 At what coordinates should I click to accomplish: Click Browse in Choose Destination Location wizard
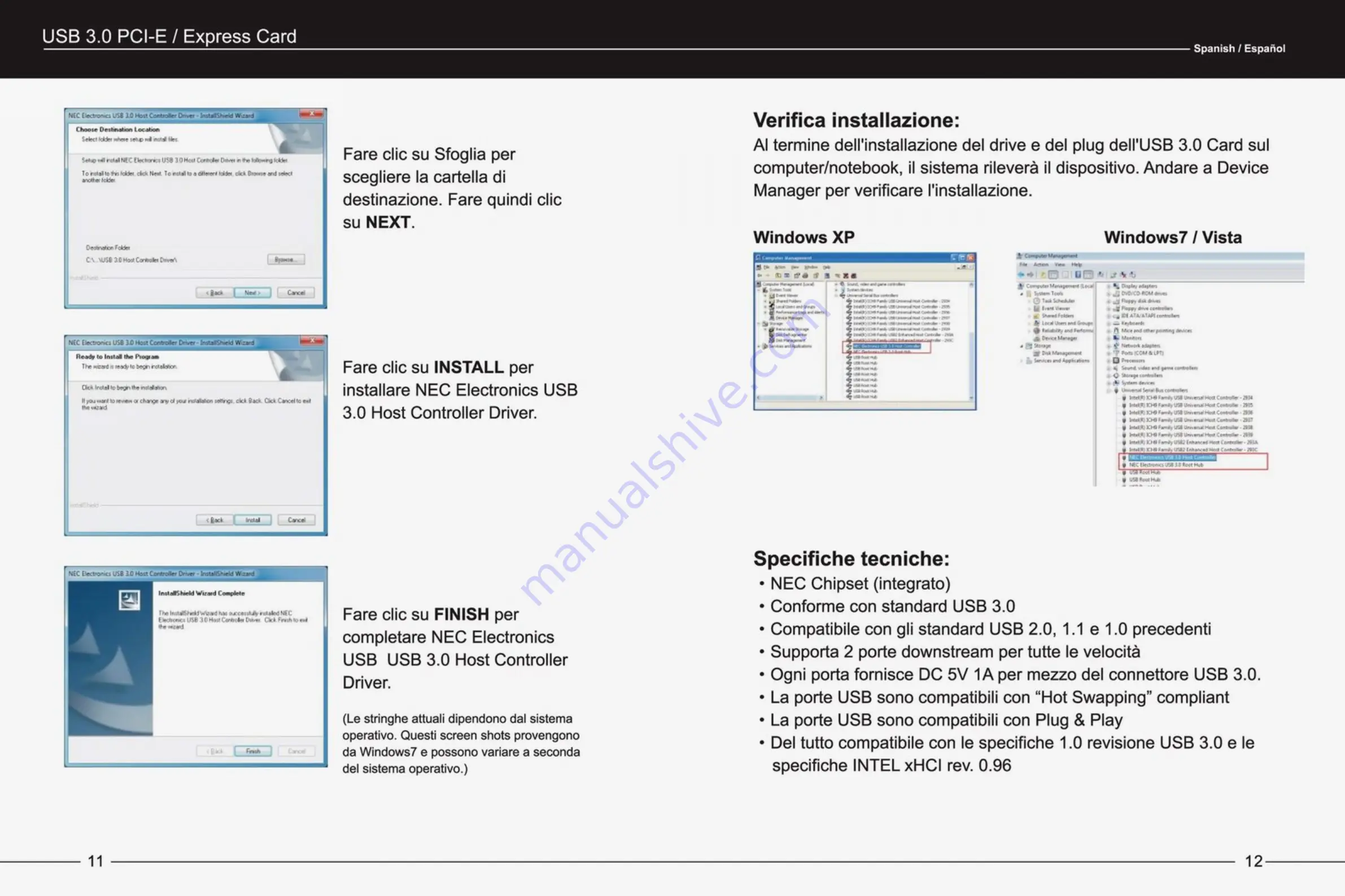click(286, 260)
